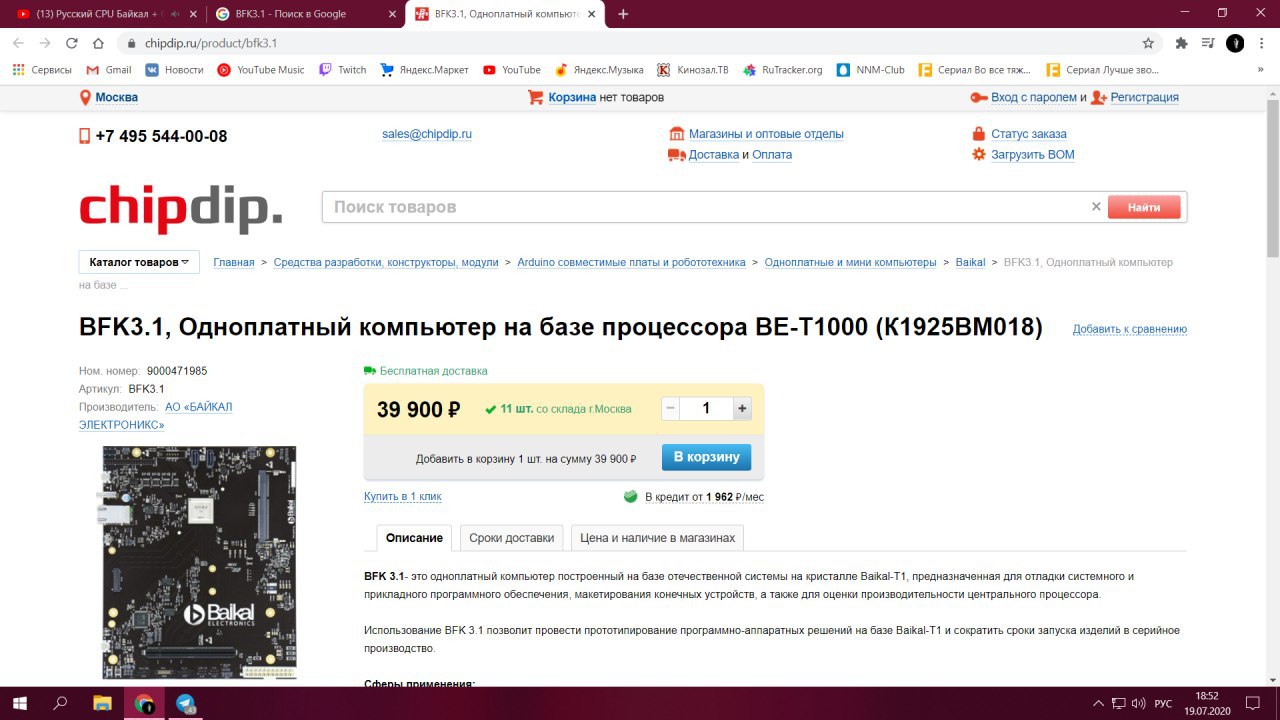Open the Новости bookmark
The image size is (1280, 720).
tap(174, 70)
